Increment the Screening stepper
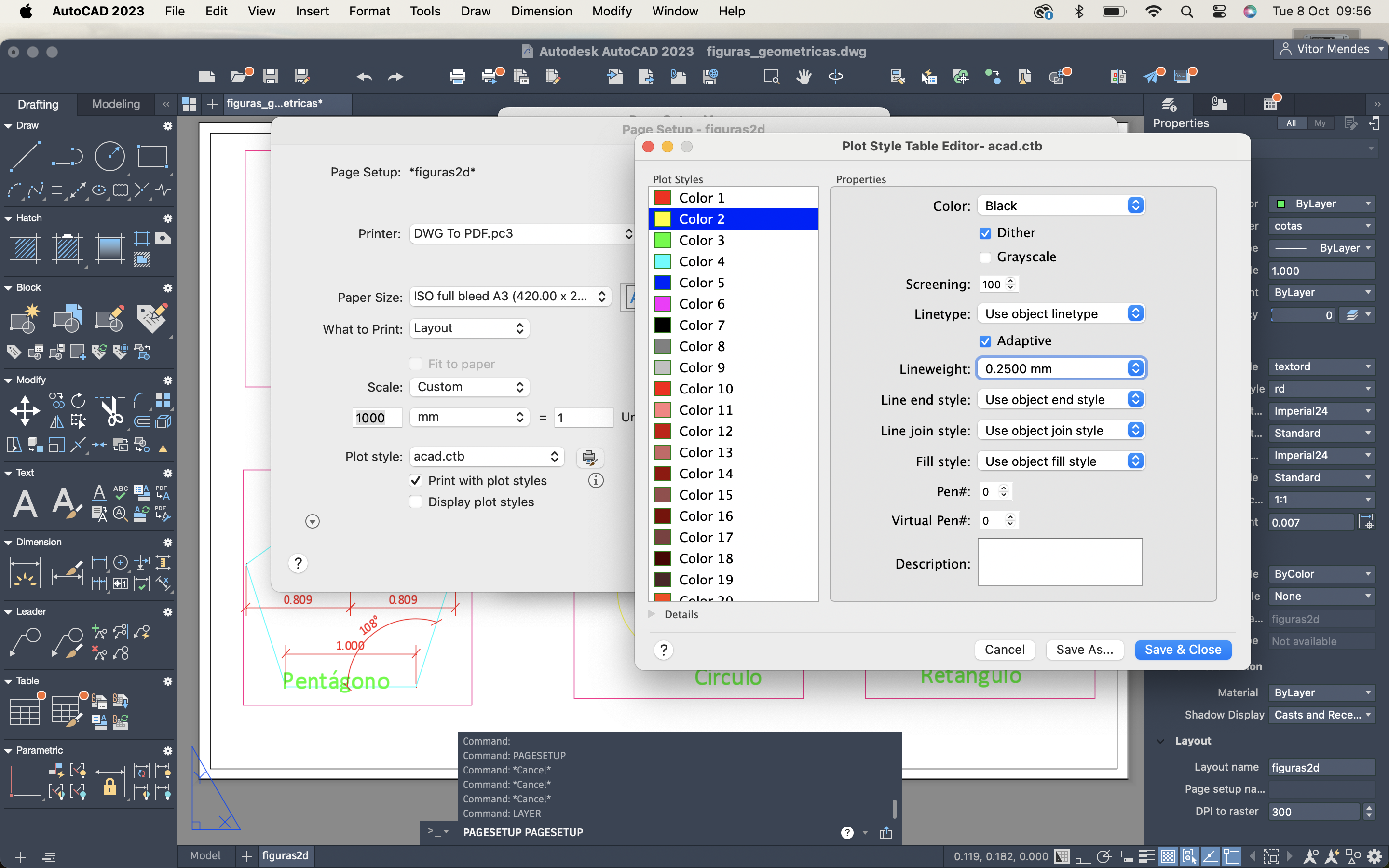 1011,280
